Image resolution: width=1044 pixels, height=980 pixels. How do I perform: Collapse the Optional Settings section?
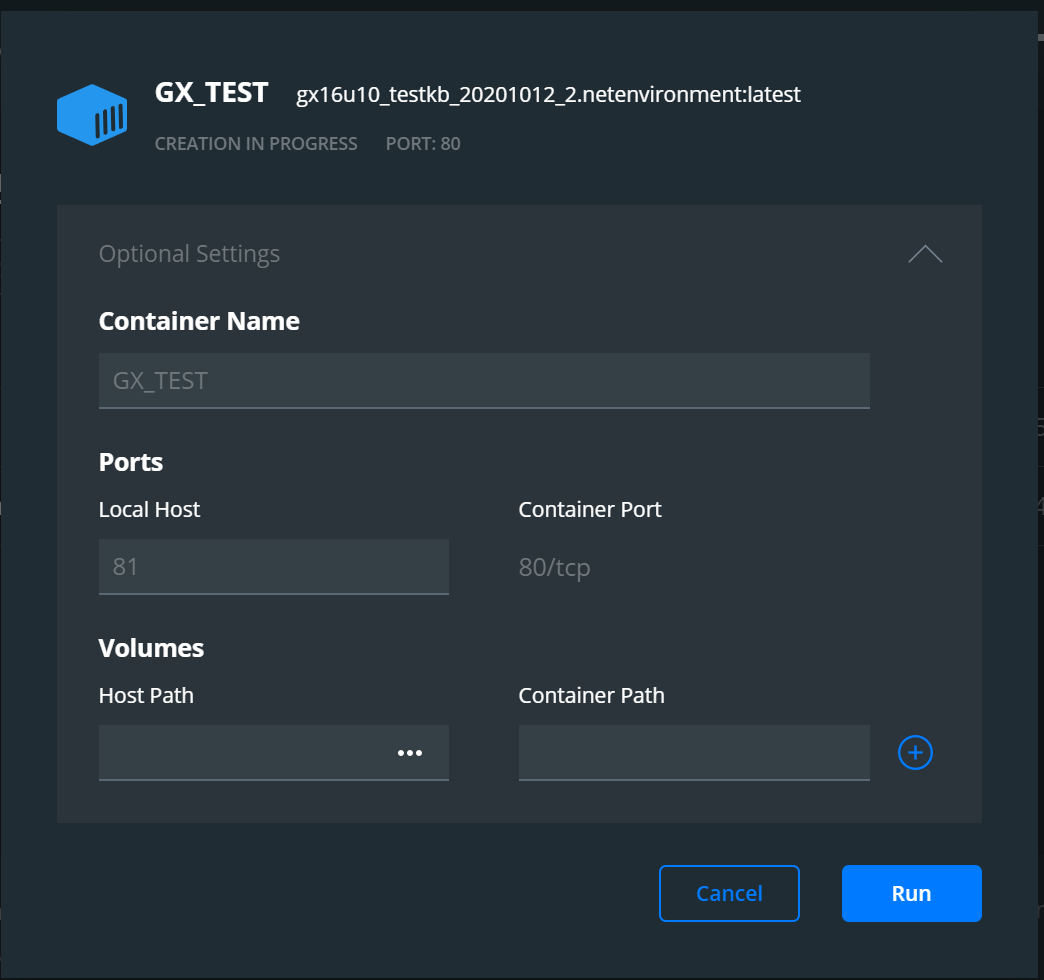point(925,254)
